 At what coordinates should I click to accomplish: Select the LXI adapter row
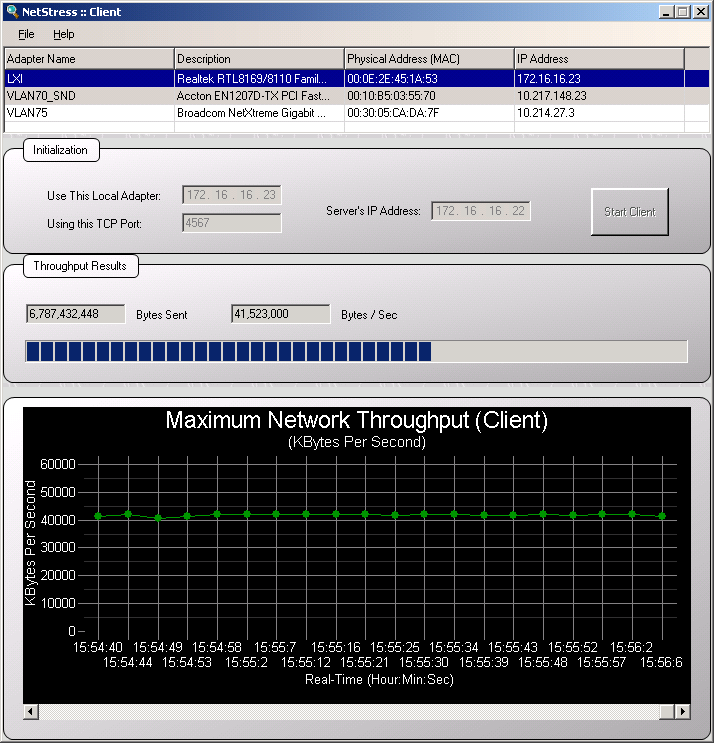coord(357,79)
